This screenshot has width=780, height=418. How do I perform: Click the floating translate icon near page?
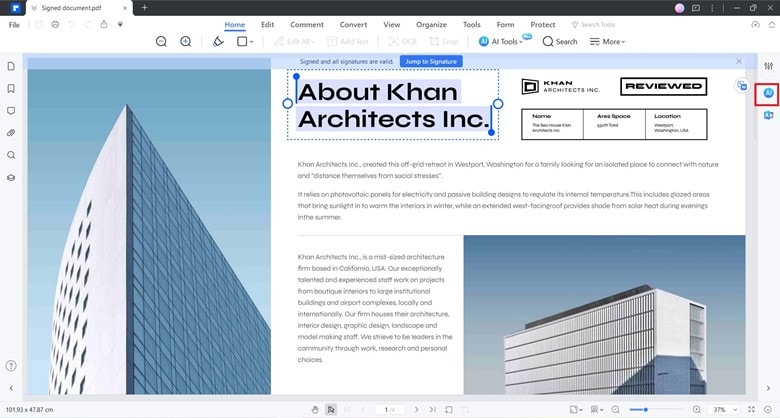(x=742, y=86)
